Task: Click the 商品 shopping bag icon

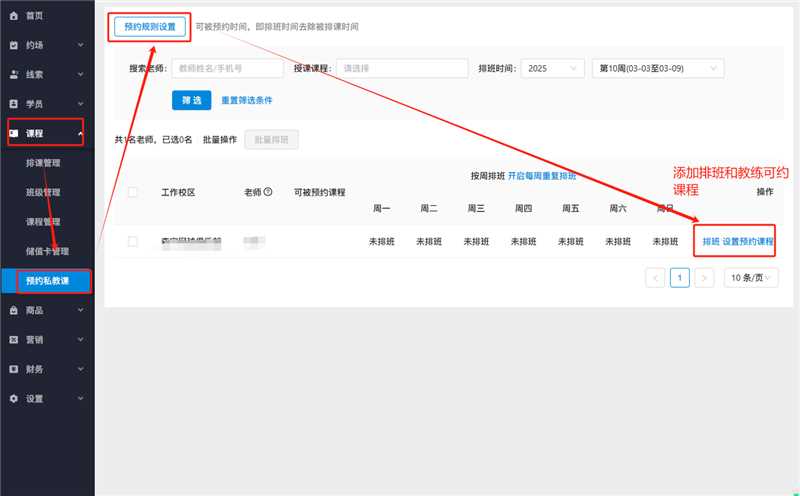Action: (x=14, y=310)
